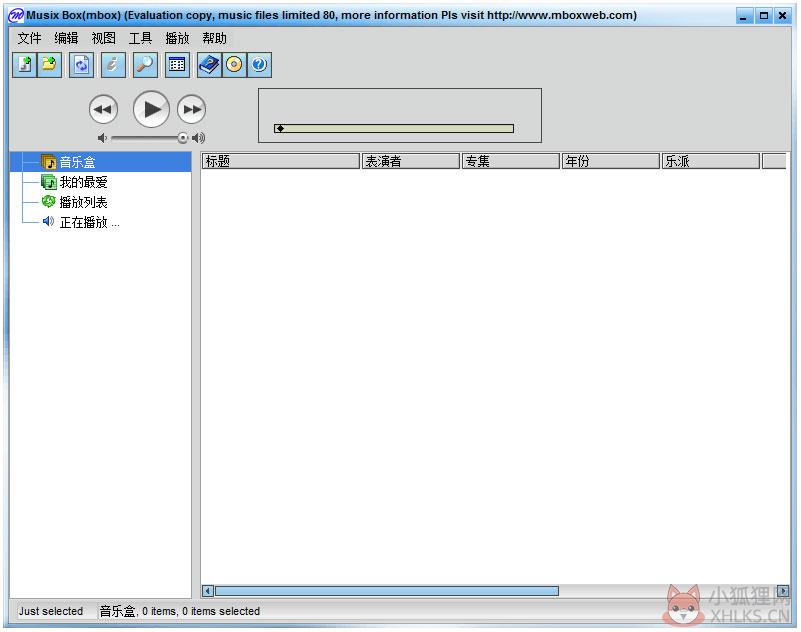Click the blue help book toolbar icon
Screen dimensions: 801x632
point(209,65)
